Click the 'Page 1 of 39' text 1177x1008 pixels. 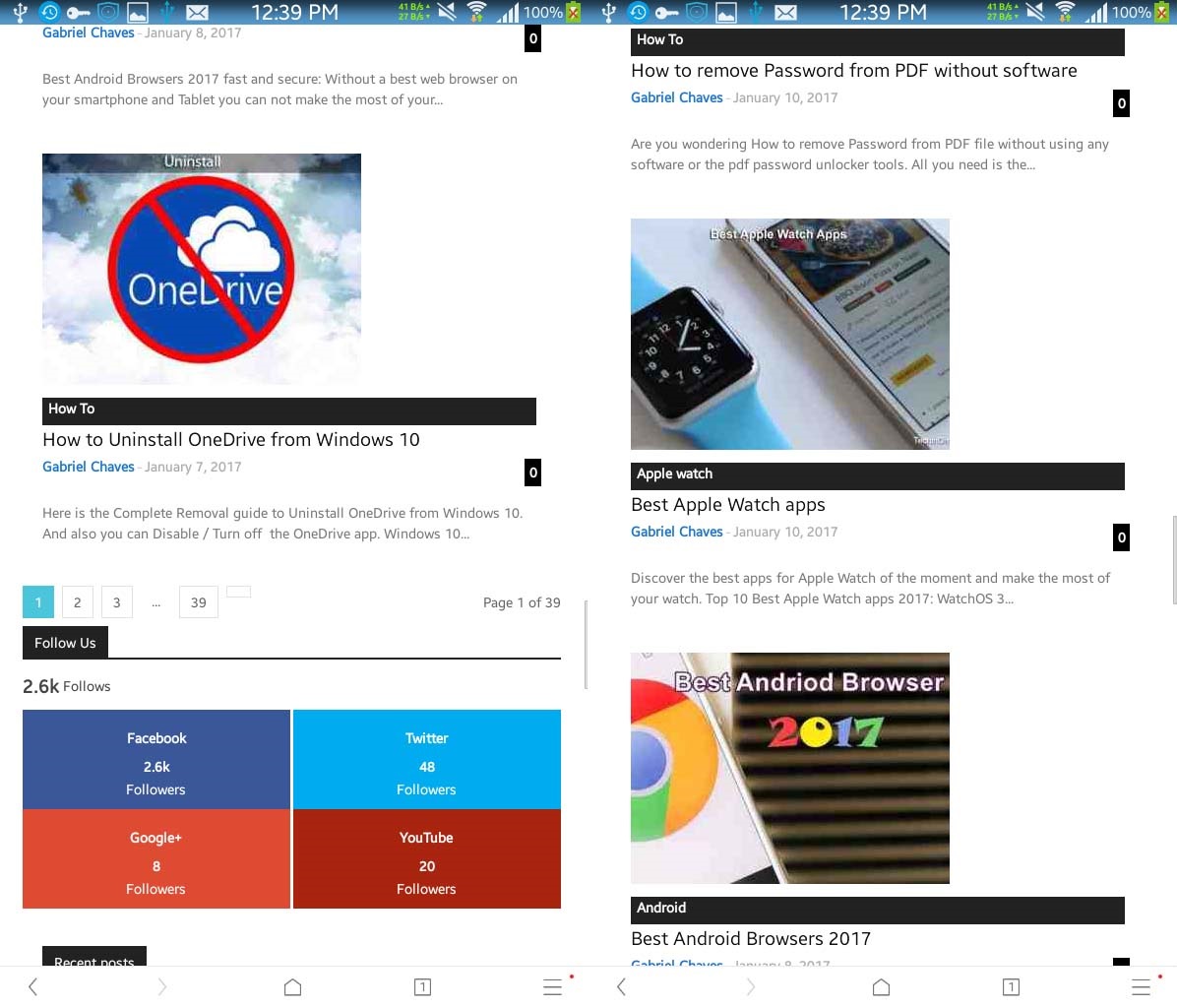(x=522, y=602)
